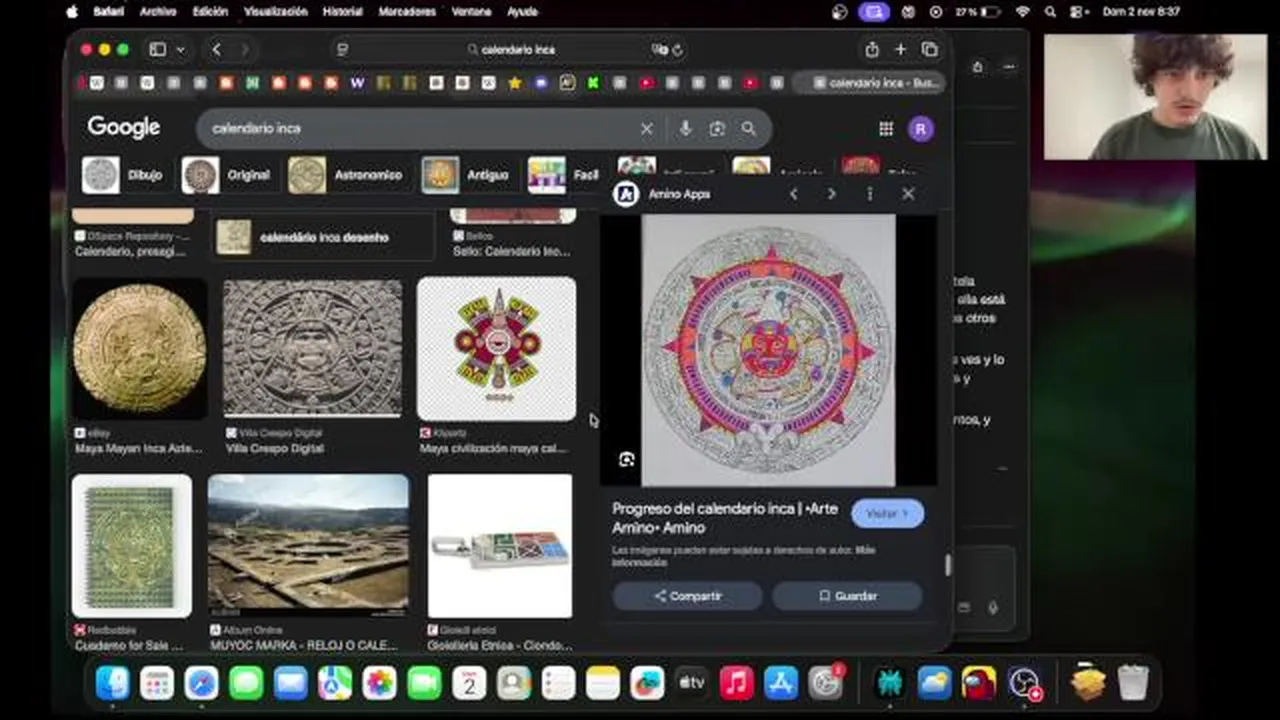1280x720 pixels.
Task: Open Photos app from the Dock
Action: click(379, 683)
